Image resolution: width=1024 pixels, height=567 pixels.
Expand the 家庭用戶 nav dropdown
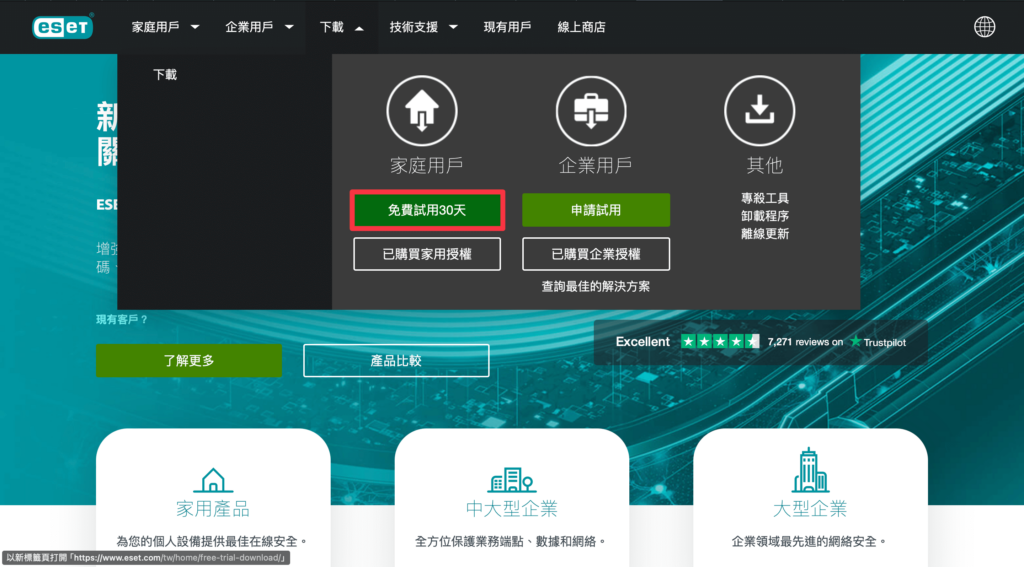coord(165,27)
